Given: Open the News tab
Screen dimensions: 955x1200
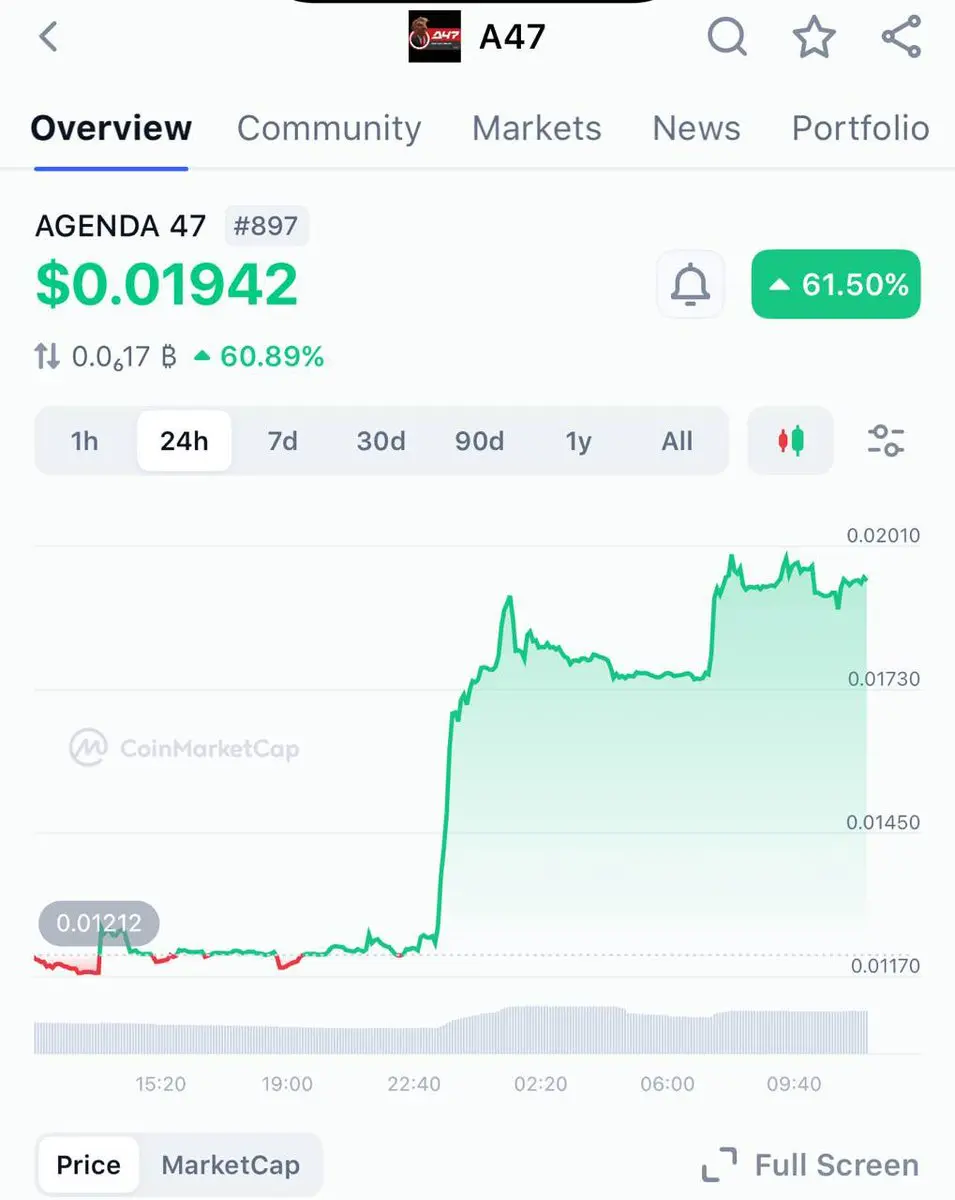Looking at the screenshot, I should tap(697, 128).
